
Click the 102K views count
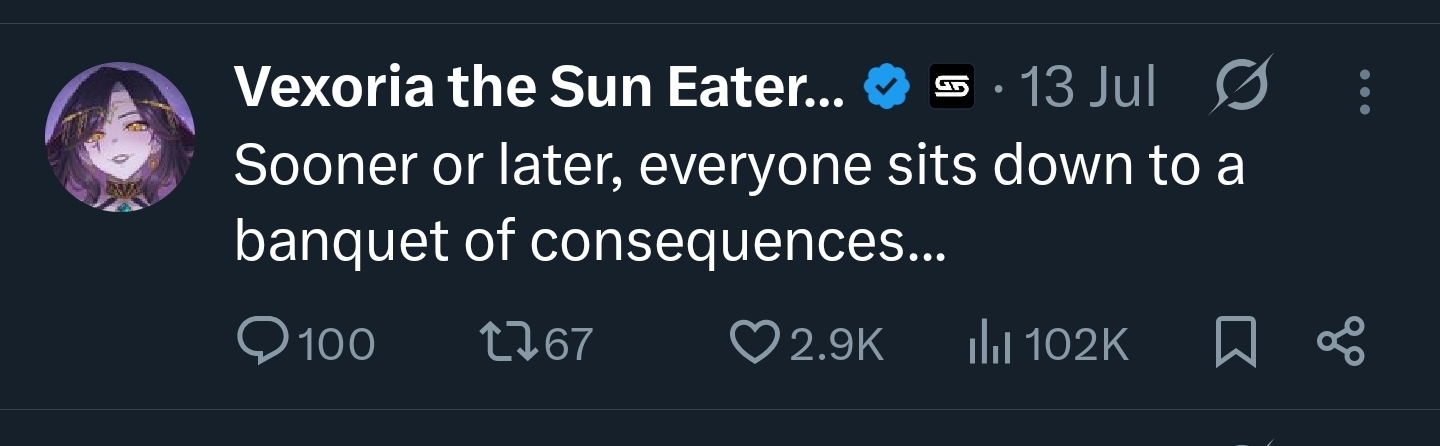(x=1077, y=345)
